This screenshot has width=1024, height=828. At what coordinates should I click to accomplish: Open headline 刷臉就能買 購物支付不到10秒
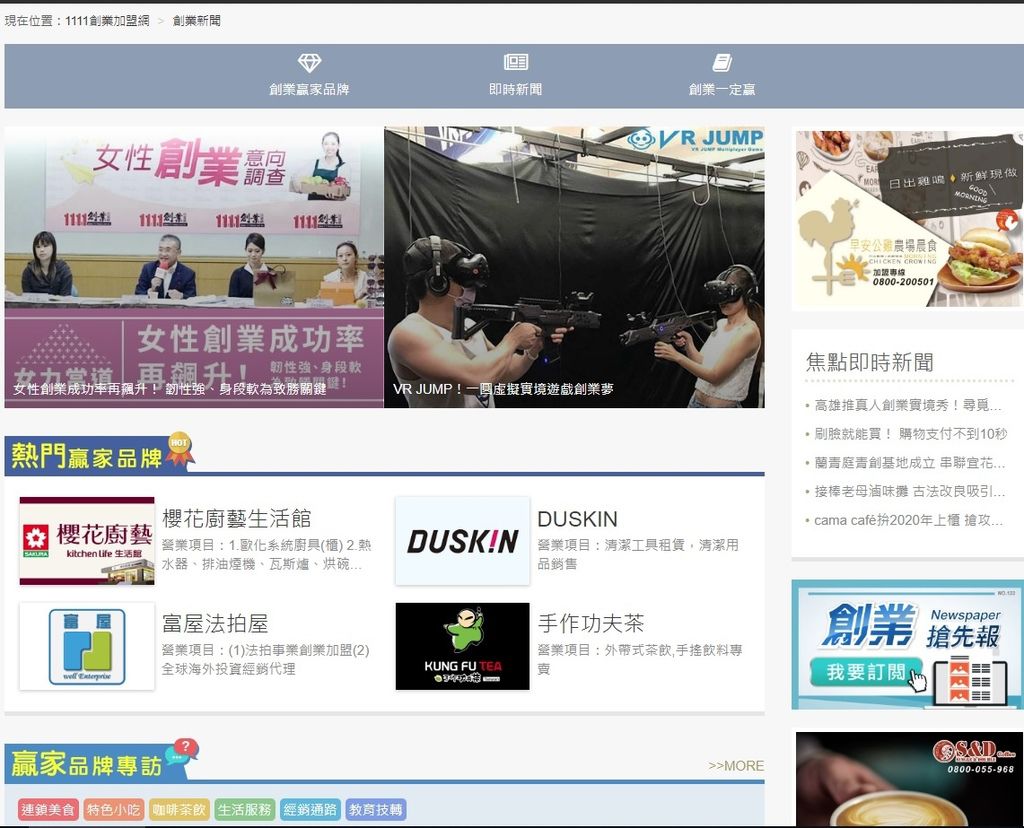pyautogui.click(x=910, y=434)
